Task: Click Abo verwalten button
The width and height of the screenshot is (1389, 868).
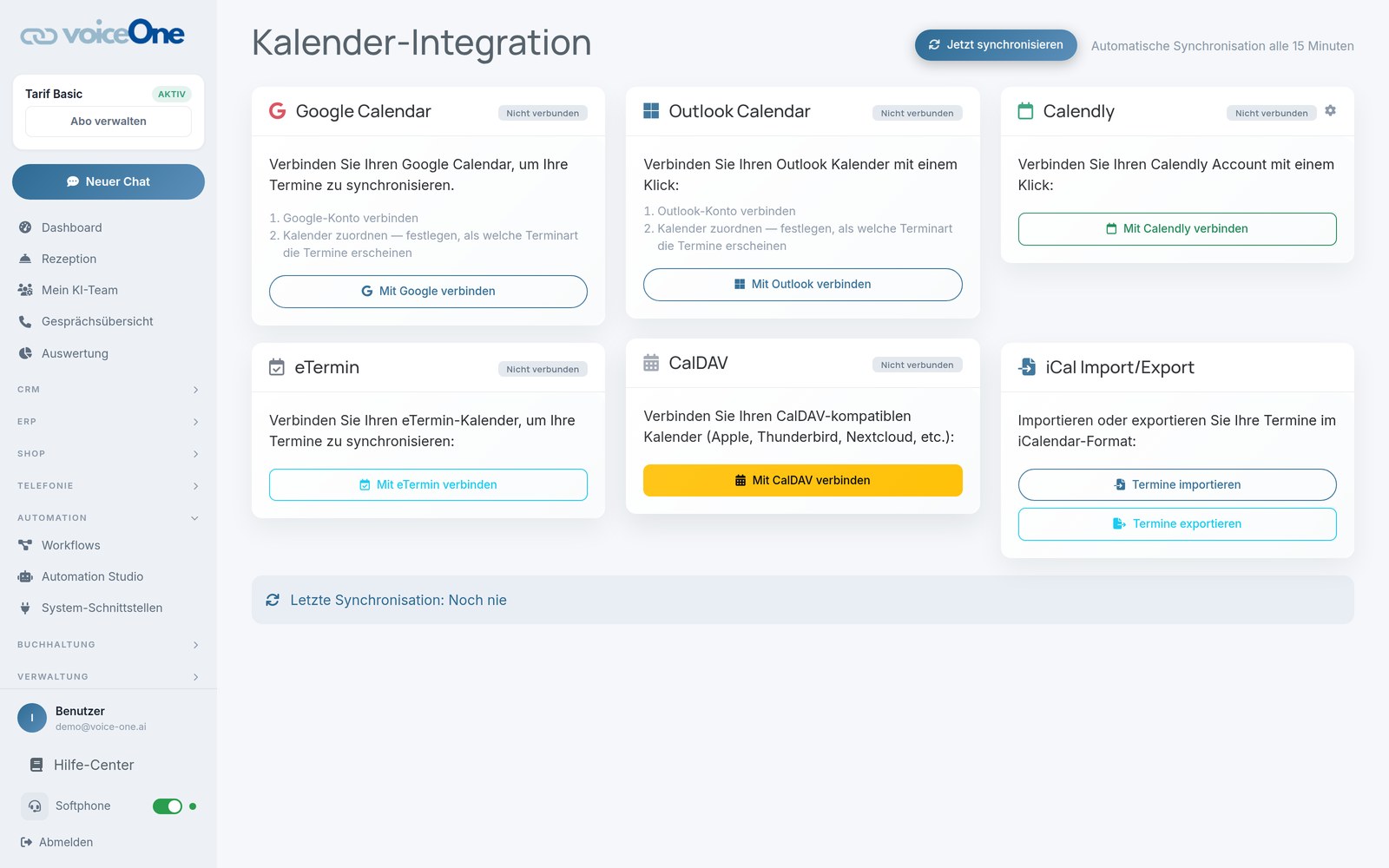Action: 109,122
